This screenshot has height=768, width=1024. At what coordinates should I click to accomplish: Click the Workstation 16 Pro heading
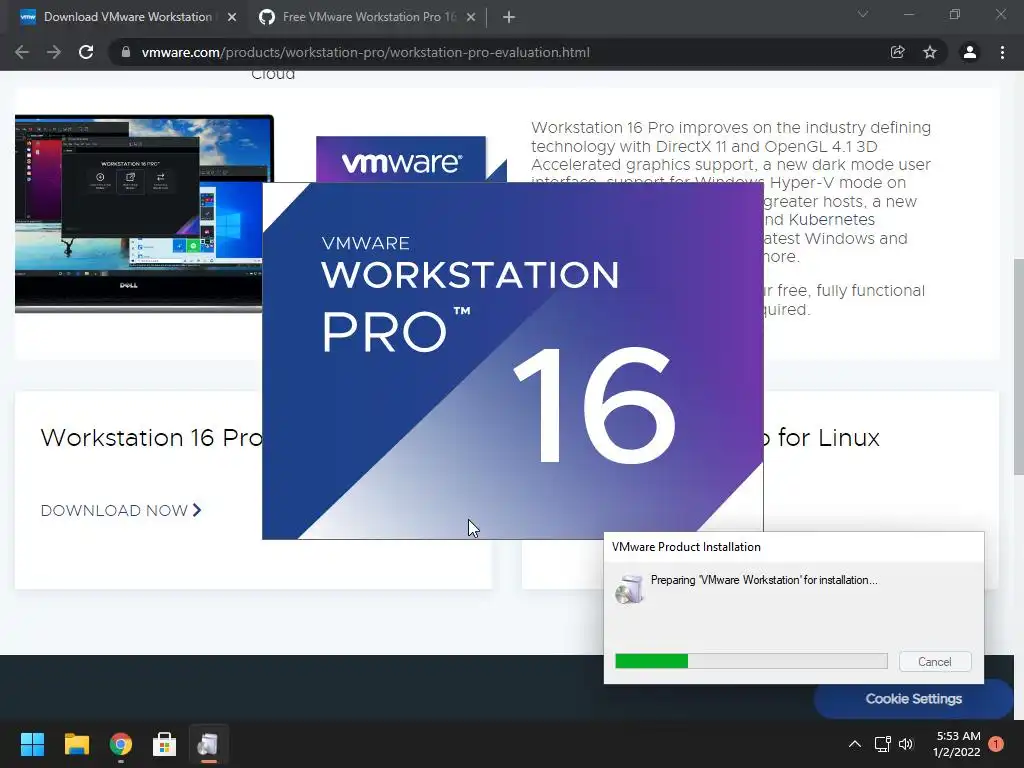tap(152, 438)
